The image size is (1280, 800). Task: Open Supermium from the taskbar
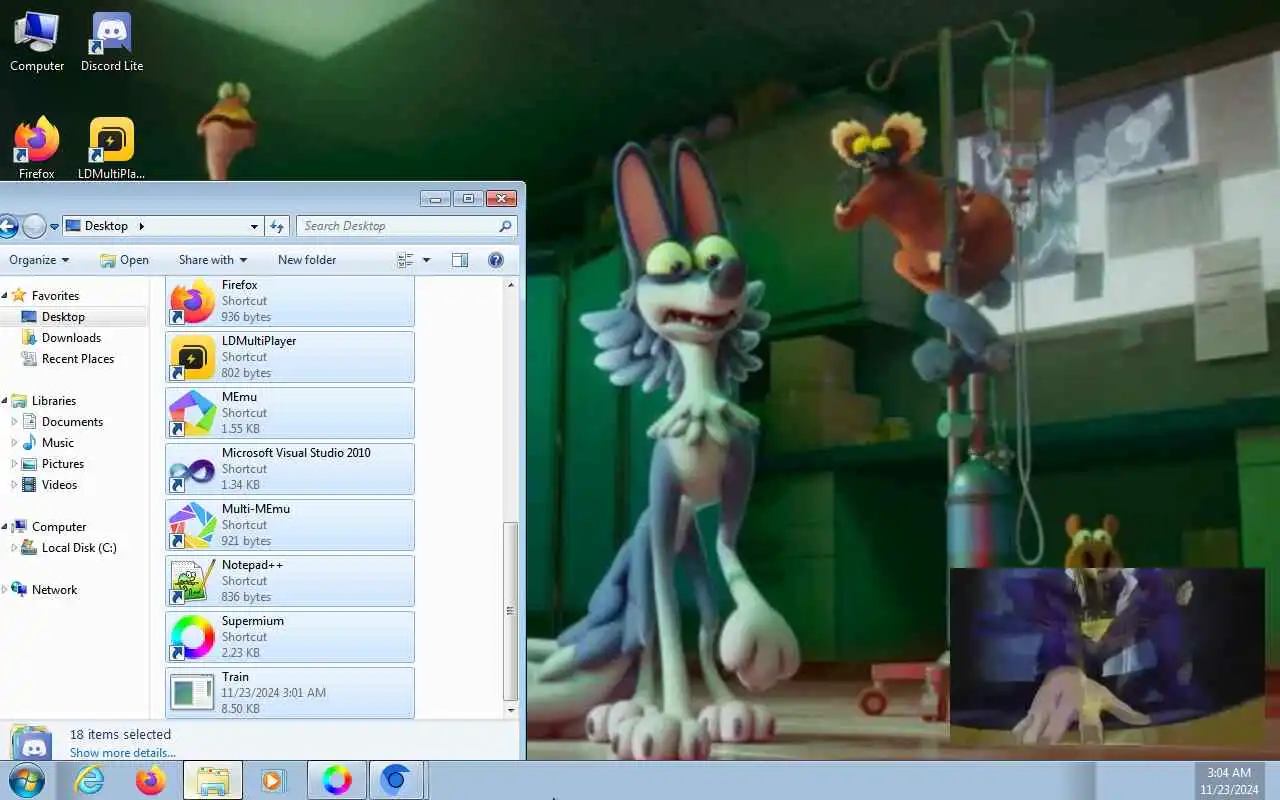(337, 780)
